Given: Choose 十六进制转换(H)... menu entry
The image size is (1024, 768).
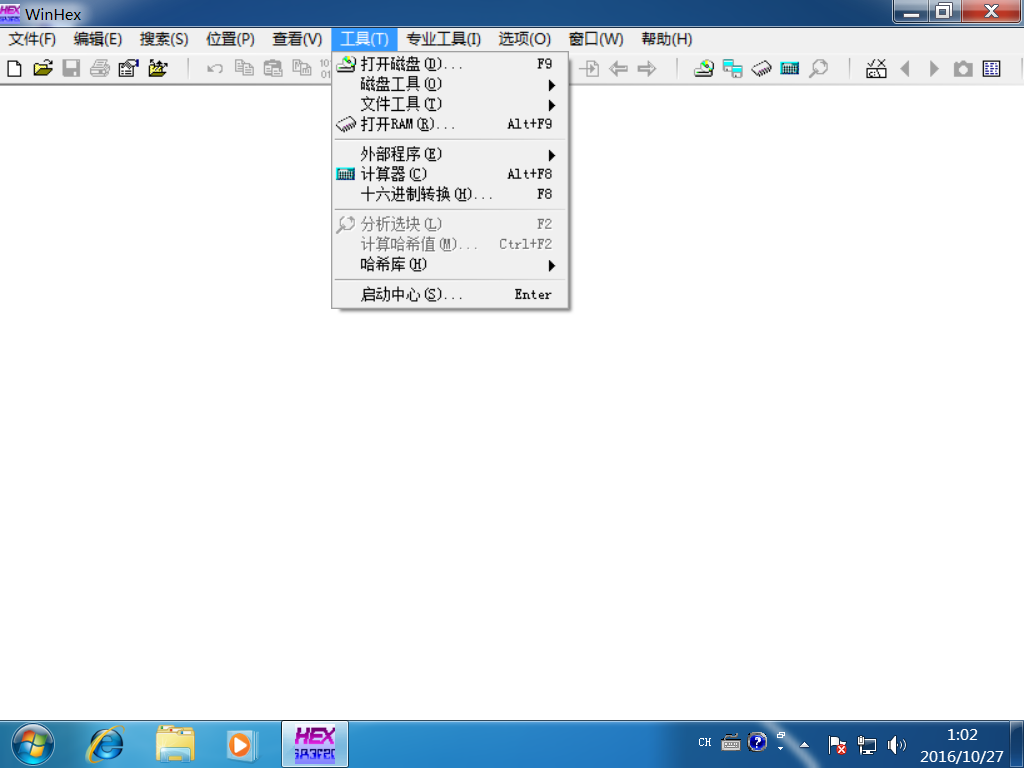Looking at the screenshot, I should click(x=450, y=195).
